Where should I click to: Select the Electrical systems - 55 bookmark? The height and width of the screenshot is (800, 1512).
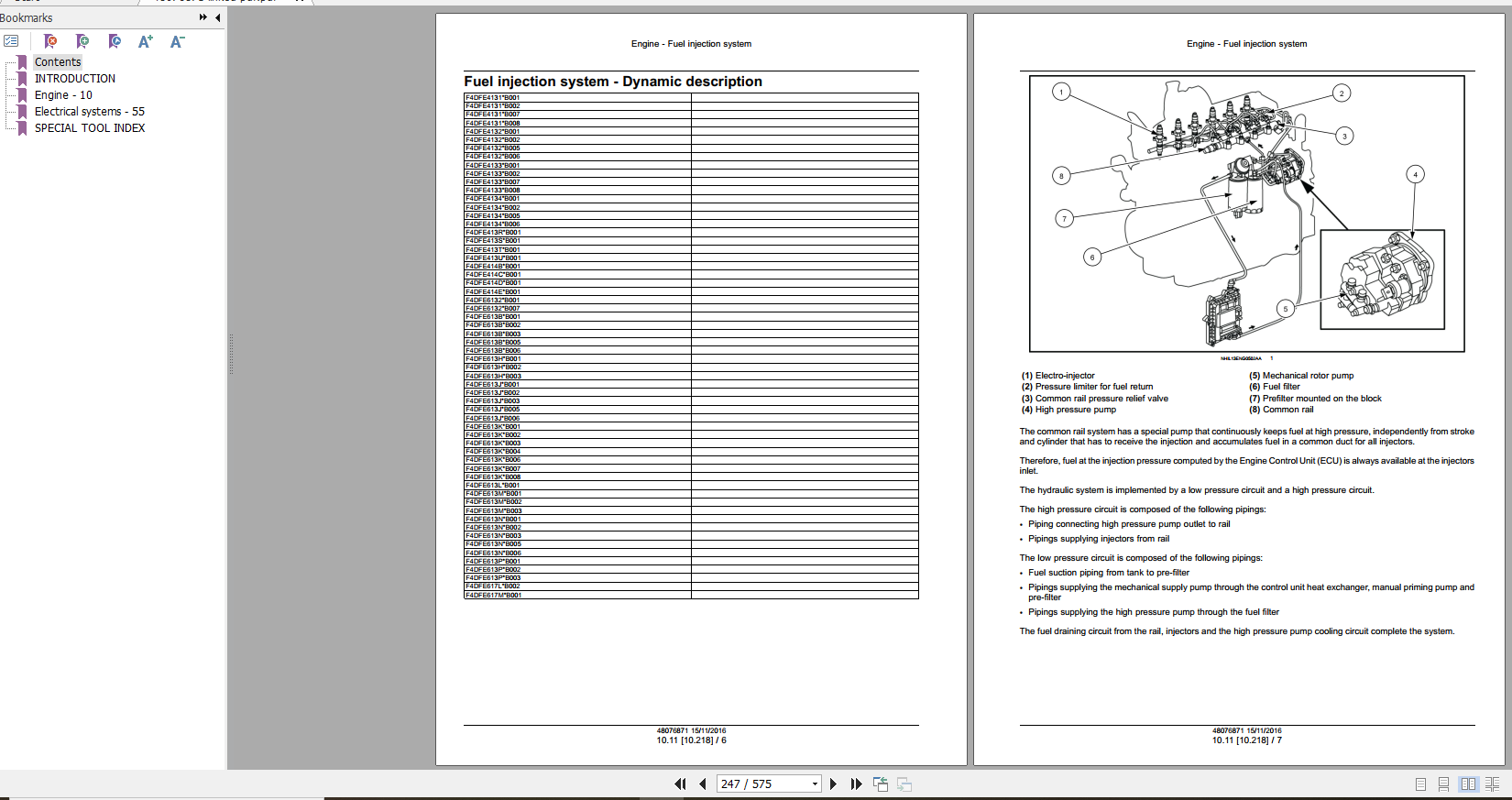pos(89,112)
